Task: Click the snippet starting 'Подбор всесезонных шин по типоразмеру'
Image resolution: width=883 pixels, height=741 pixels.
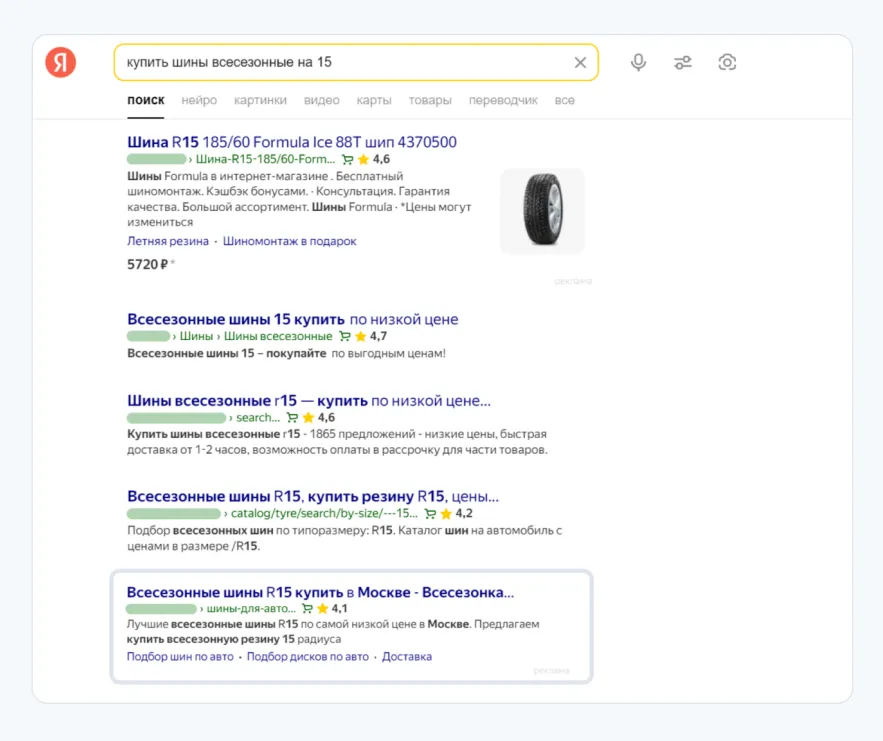Action: pos(345,538)
